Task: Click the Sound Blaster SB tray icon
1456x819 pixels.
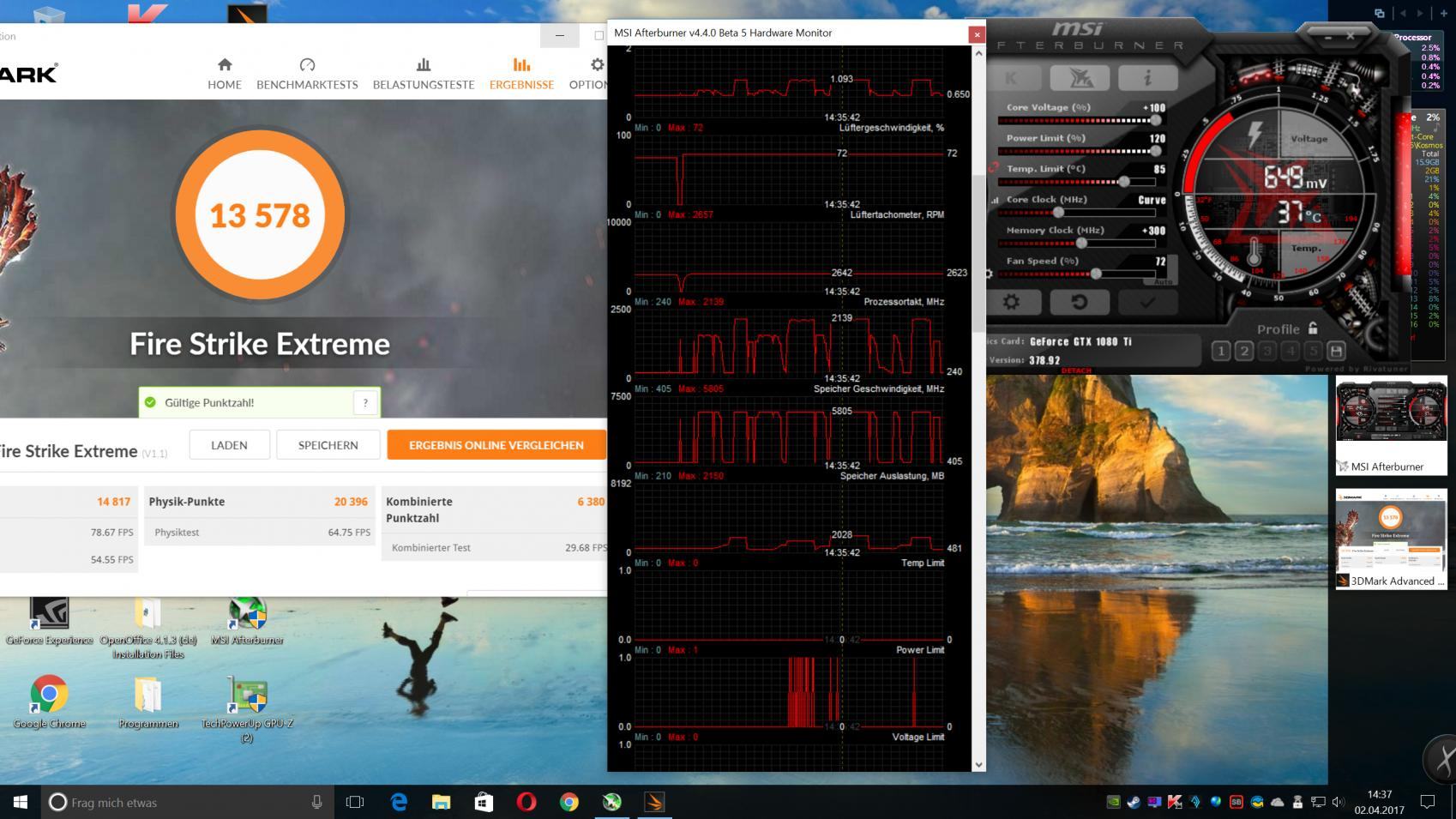Action: (1236, 803)
